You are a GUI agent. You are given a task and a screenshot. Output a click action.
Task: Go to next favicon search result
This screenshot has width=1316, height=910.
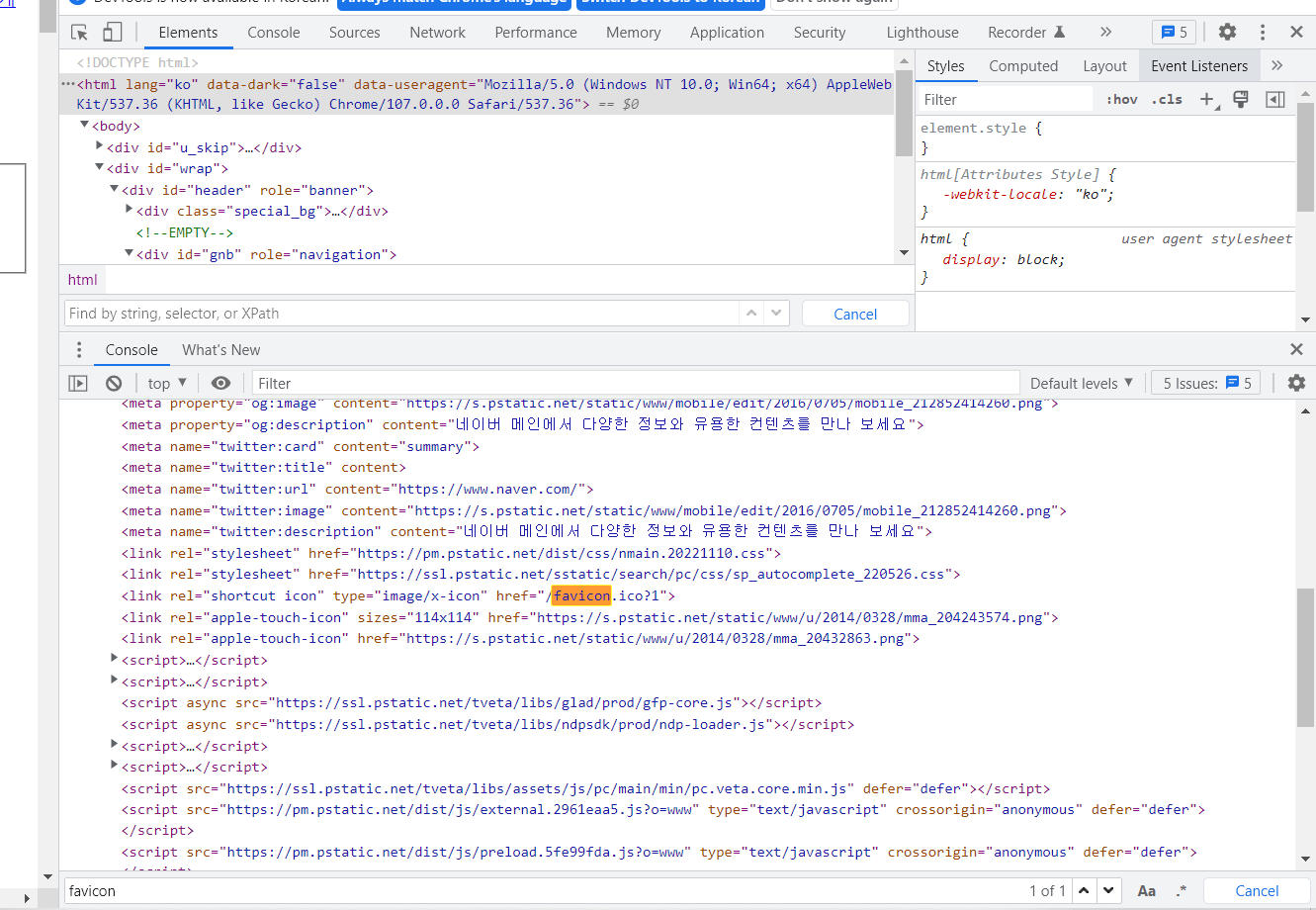[1109, 890]
